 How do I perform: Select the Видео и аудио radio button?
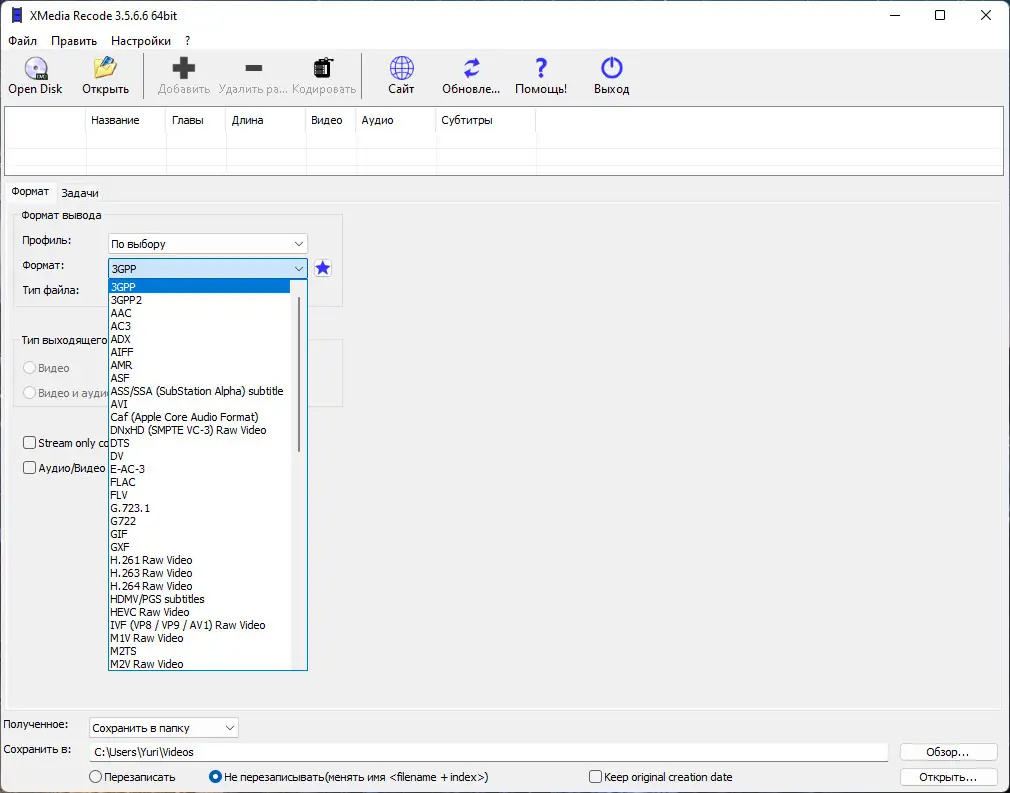coord(29,392)
